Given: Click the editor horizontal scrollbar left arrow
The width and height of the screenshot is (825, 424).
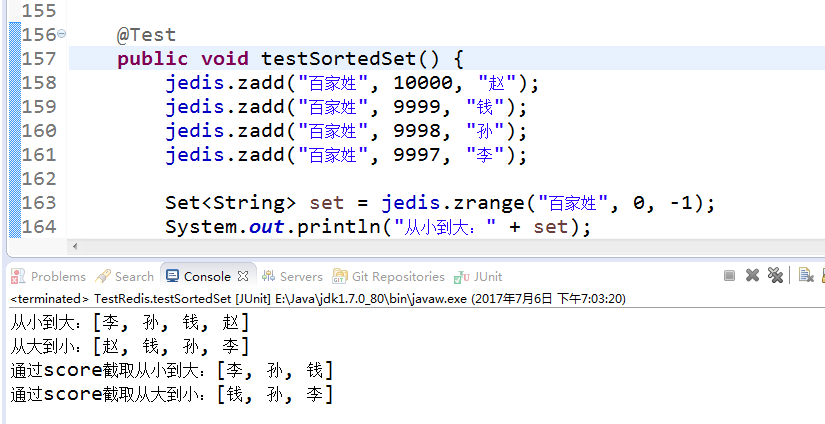Looking at the screenshot, I should [x=75, y=246].
